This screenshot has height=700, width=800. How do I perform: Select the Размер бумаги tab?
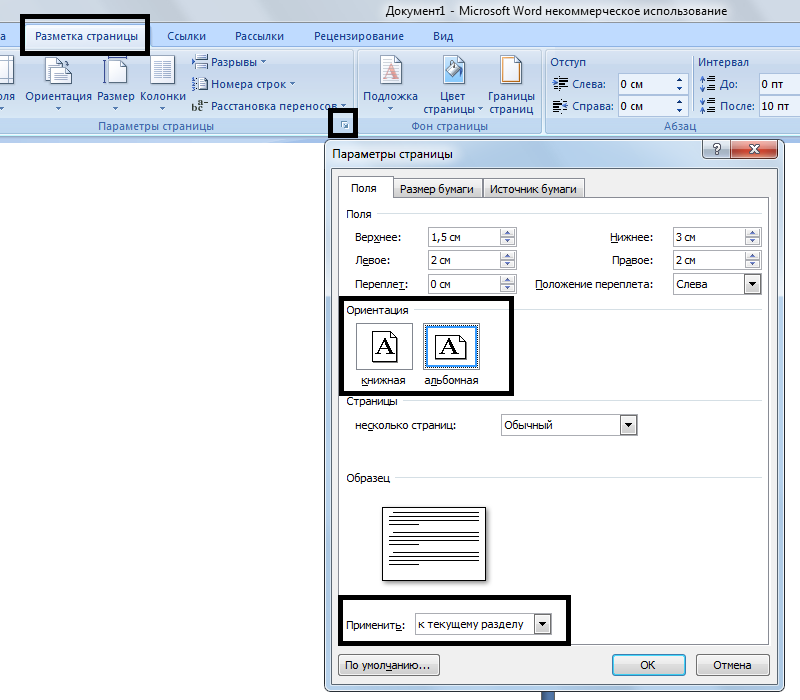[x=437, y=189]
